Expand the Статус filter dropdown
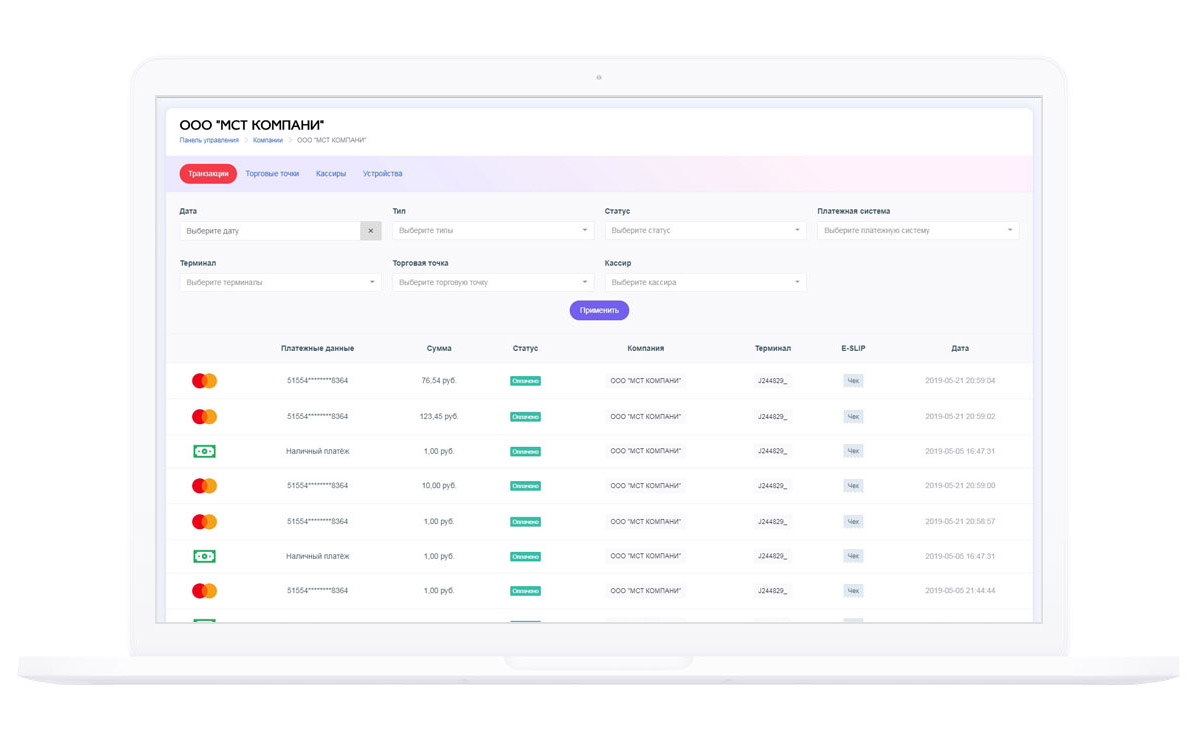 click(x=705, y=231)
